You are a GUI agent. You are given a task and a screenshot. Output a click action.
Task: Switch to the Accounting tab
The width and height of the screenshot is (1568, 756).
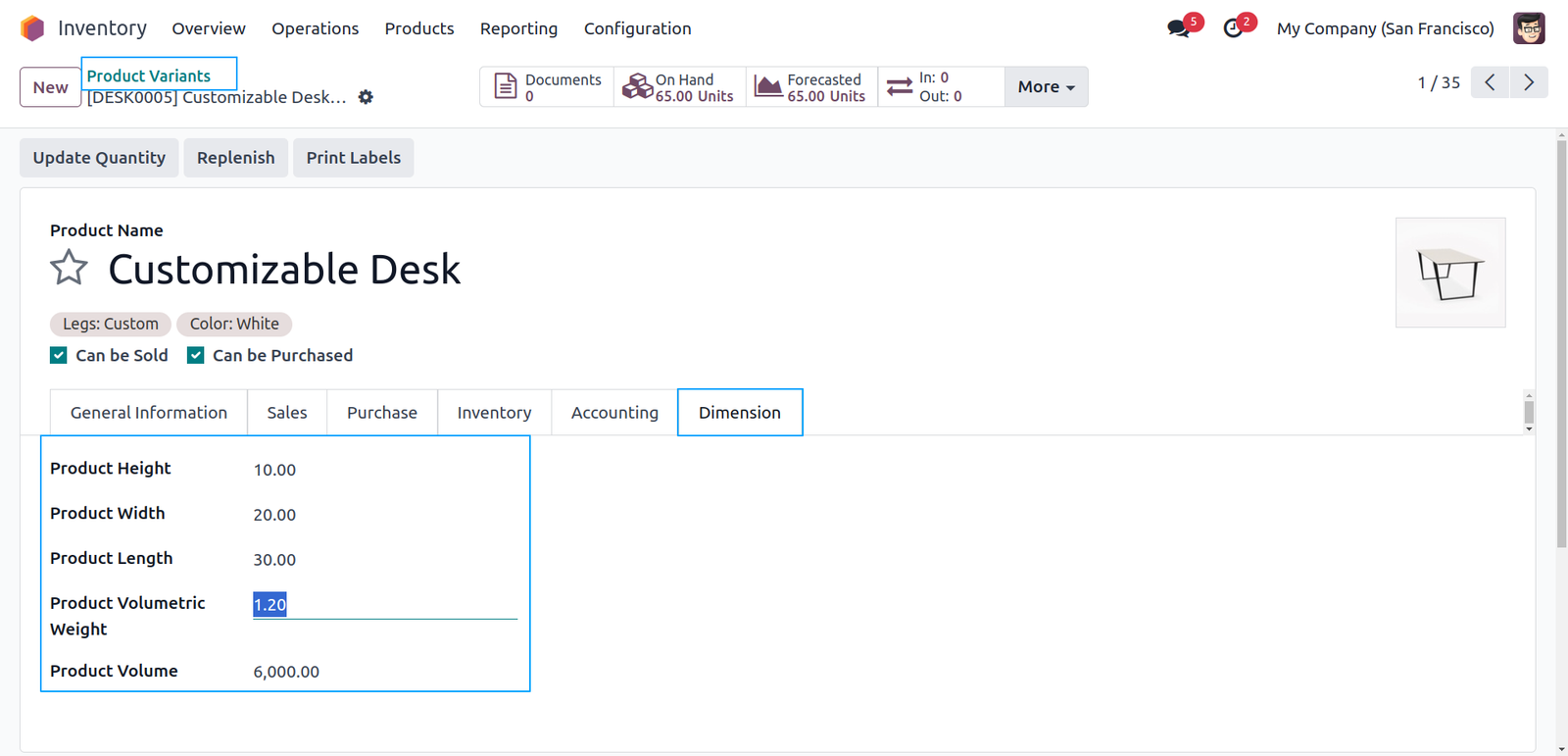[x=614, y=413]
